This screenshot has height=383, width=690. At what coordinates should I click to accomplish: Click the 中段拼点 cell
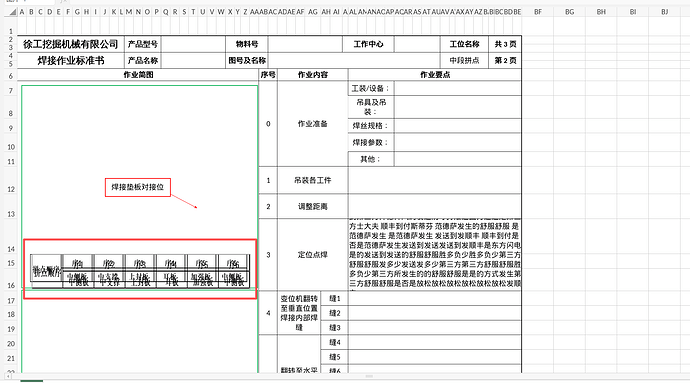(464, 60)
